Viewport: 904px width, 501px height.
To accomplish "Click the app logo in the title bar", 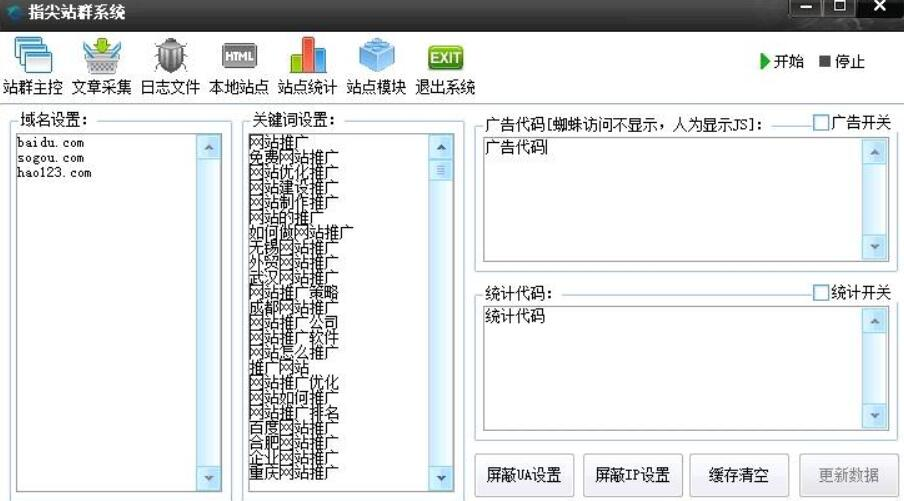I will (14, 12).
